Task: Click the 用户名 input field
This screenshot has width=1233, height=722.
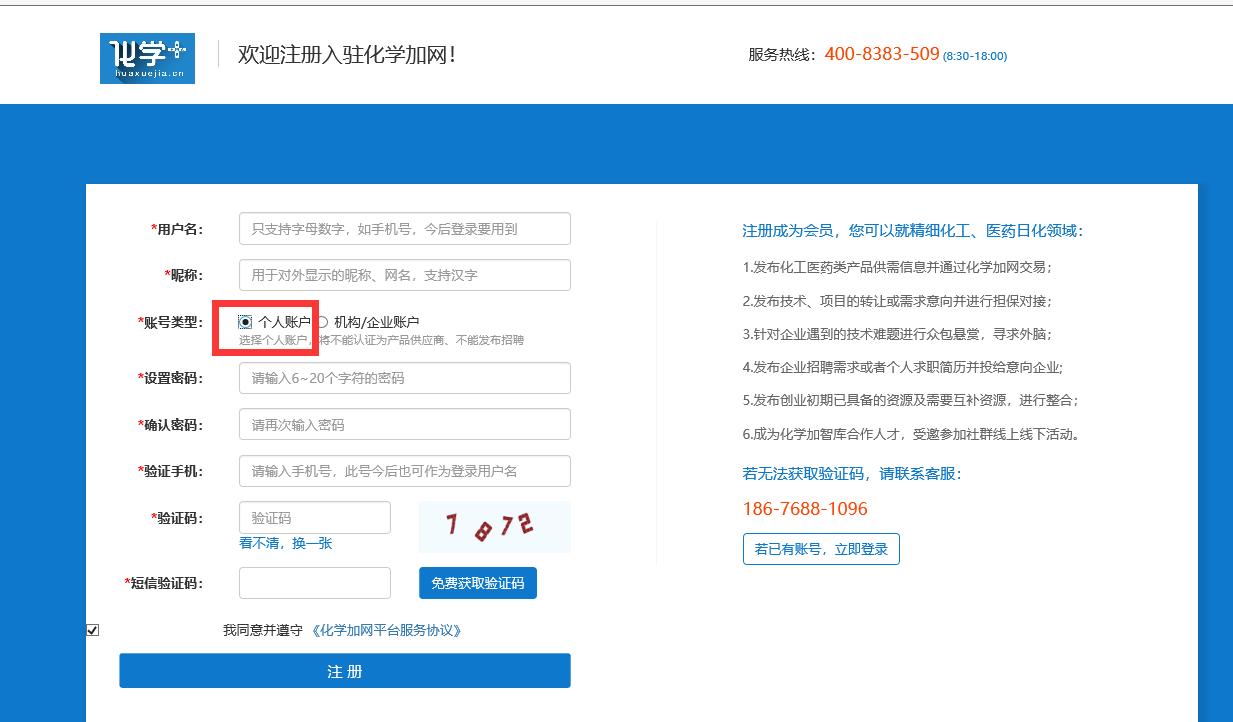Action: point(404,229)
